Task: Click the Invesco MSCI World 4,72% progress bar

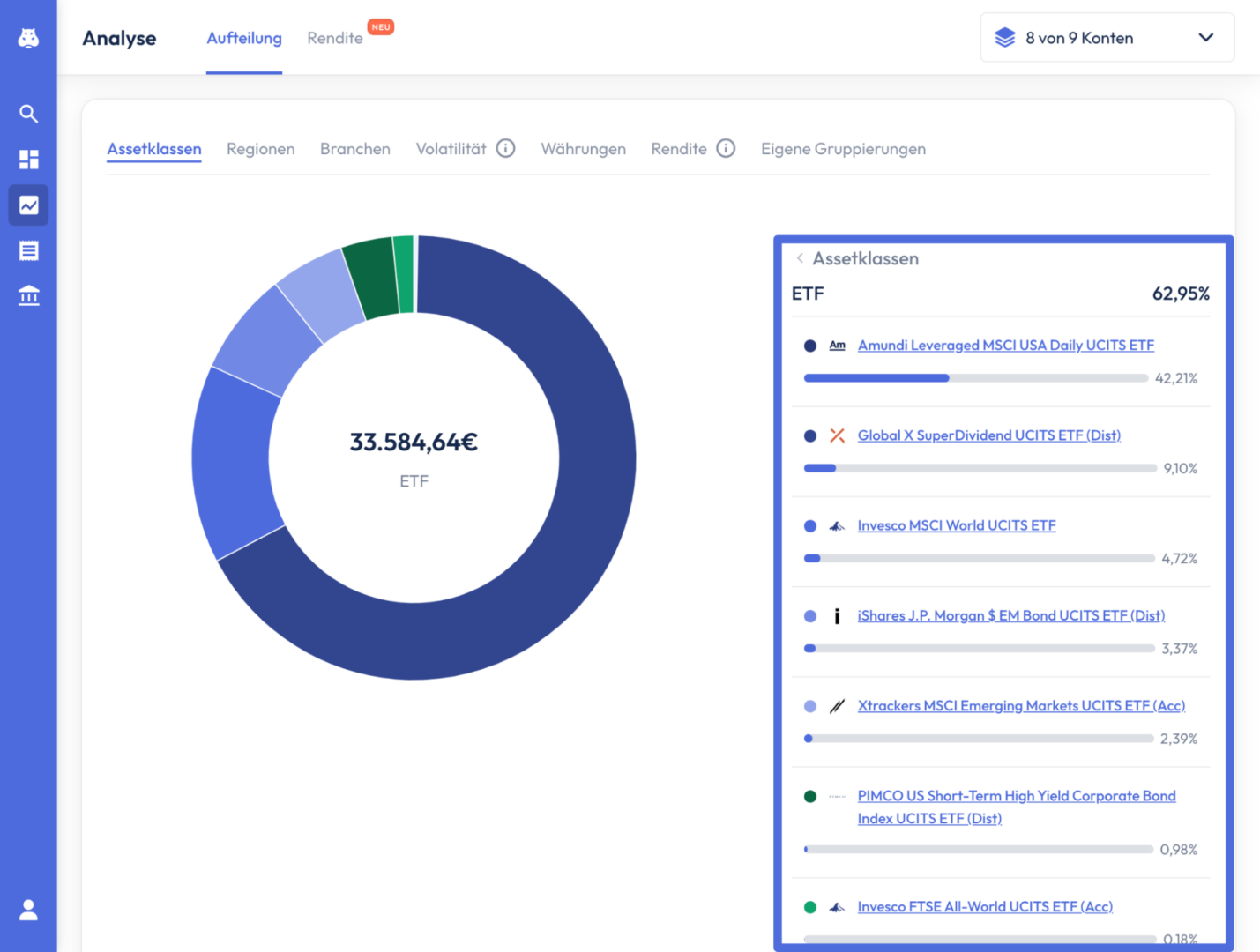Action: pyautogui.click(x=979, y=558)
